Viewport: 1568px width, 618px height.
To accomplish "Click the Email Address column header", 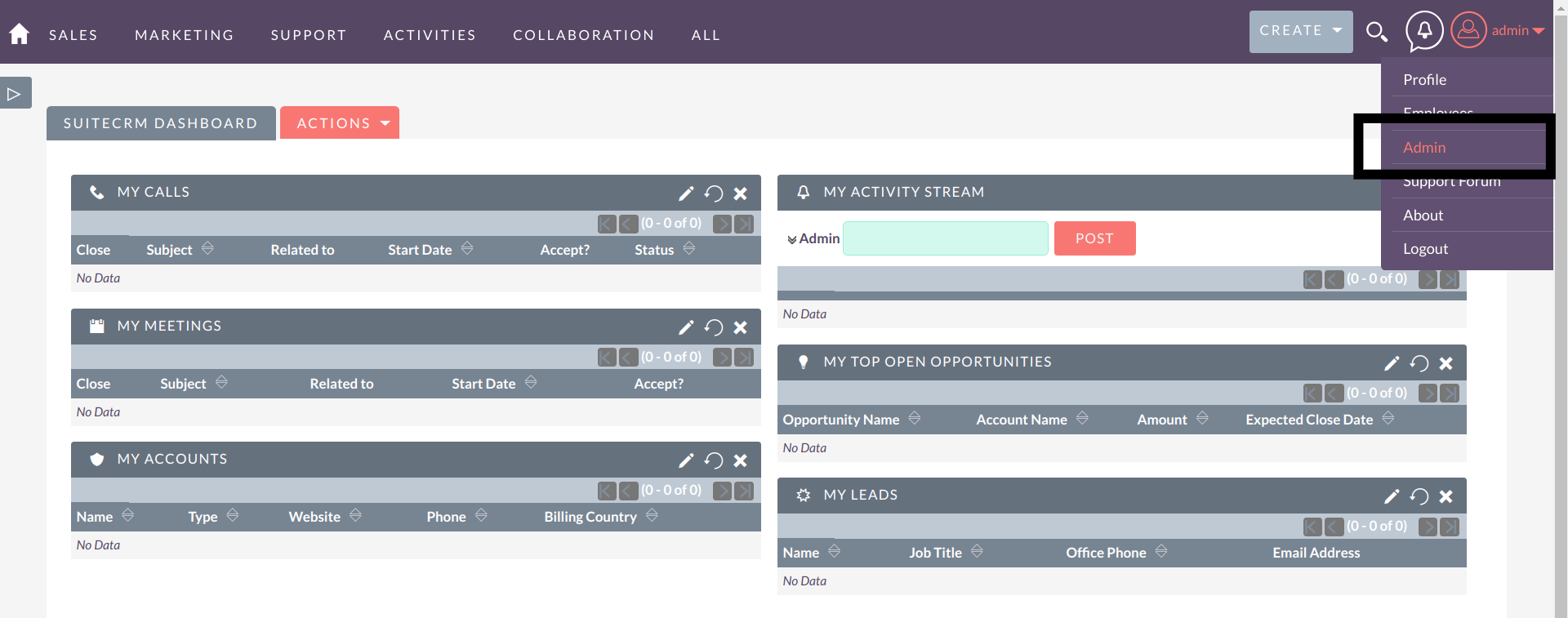I will [x=1316, y=553].
